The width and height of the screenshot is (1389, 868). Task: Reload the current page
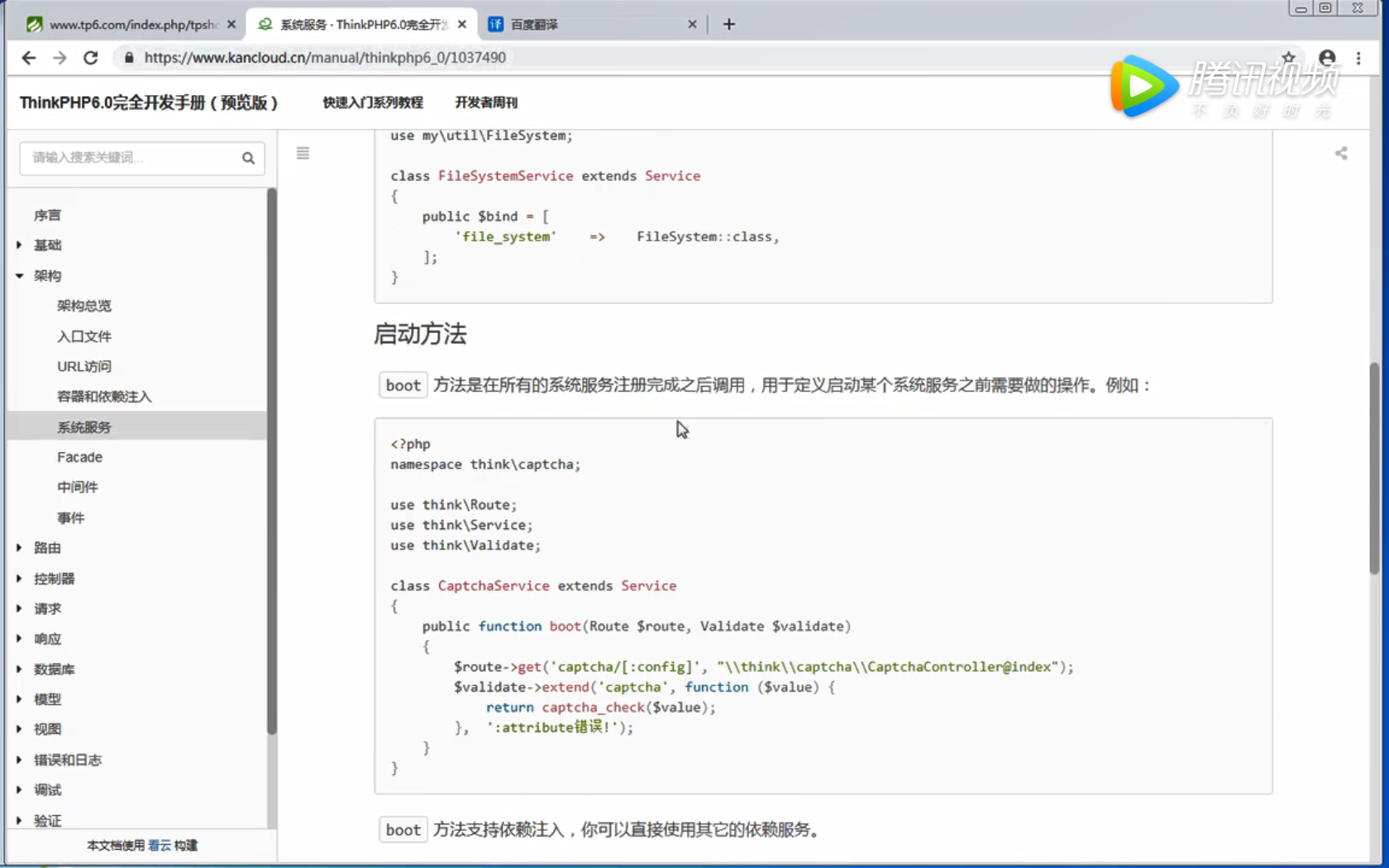(x=91, y=58)
